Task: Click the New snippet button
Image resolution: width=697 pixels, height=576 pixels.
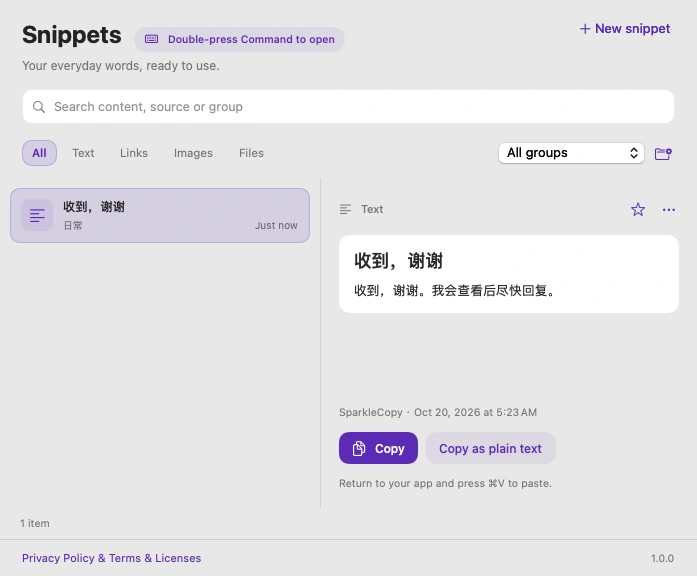Action: (625, 29)
